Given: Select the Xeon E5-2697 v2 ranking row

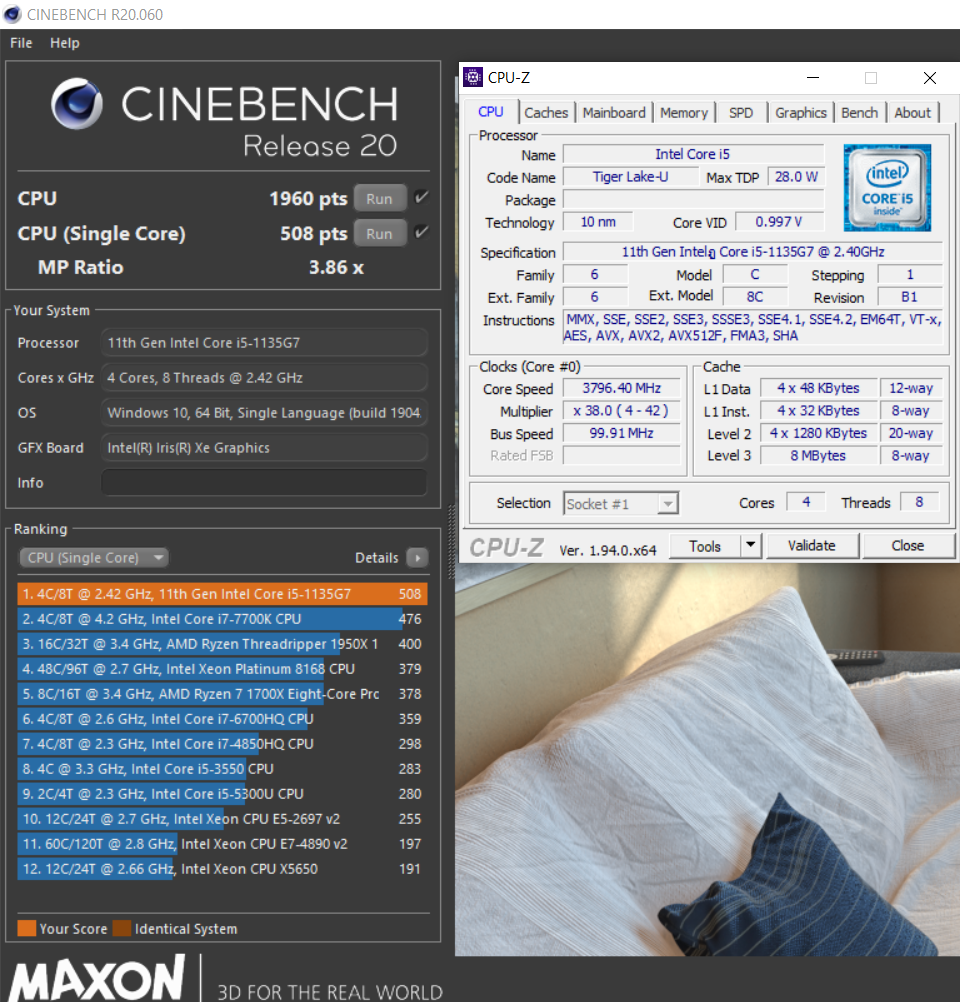Looking at the screenshot, I should 222,819.
